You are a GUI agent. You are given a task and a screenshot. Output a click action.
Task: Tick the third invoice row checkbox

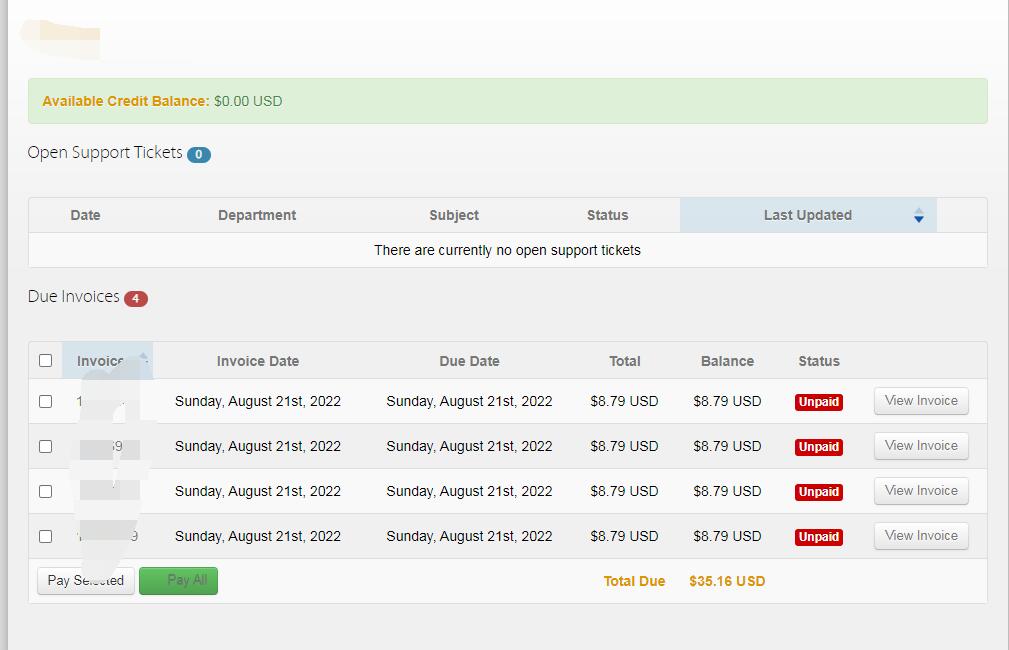(45, 491)
